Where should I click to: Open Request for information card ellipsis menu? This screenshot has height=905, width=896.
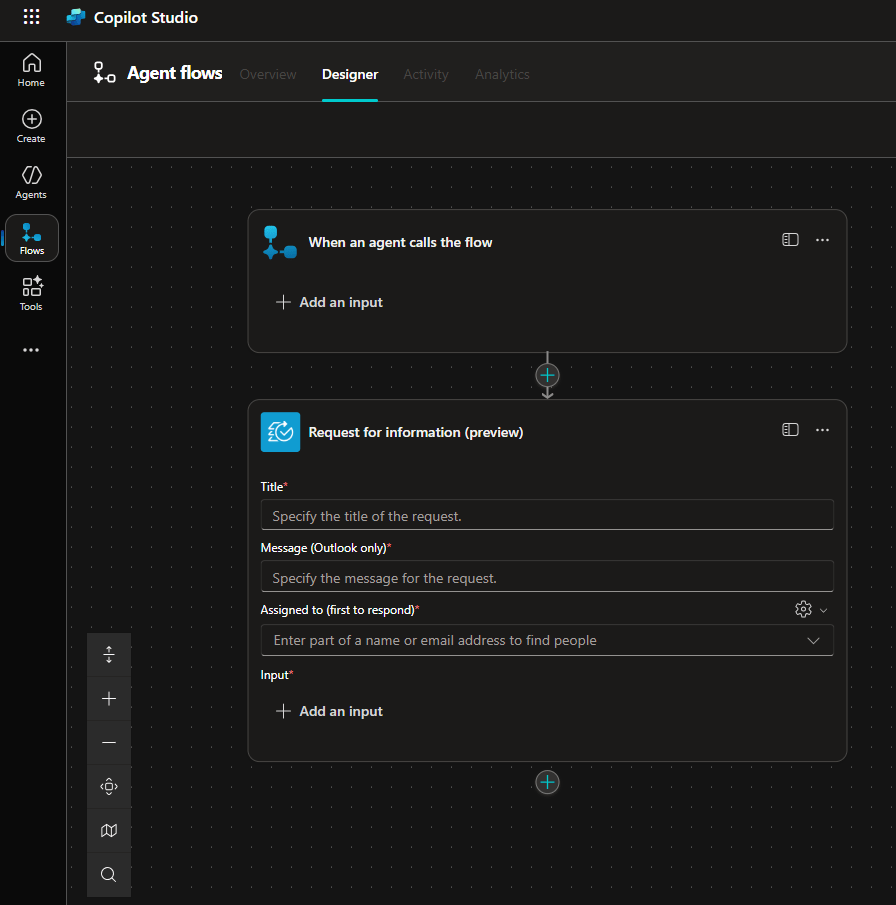pyautogui.click(x=822, y=430)
